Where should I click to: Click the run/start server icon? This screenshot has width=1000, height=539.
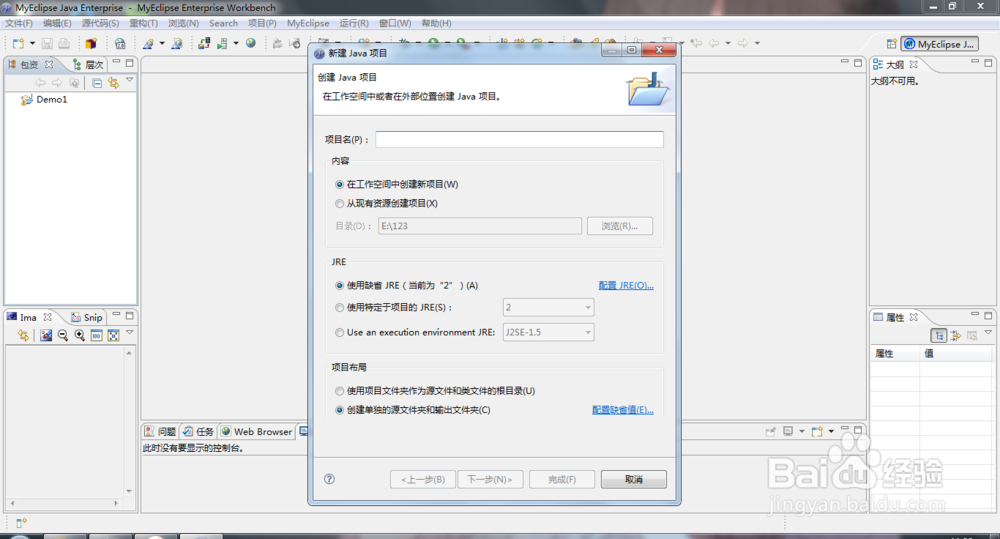[x=222, y=43]
